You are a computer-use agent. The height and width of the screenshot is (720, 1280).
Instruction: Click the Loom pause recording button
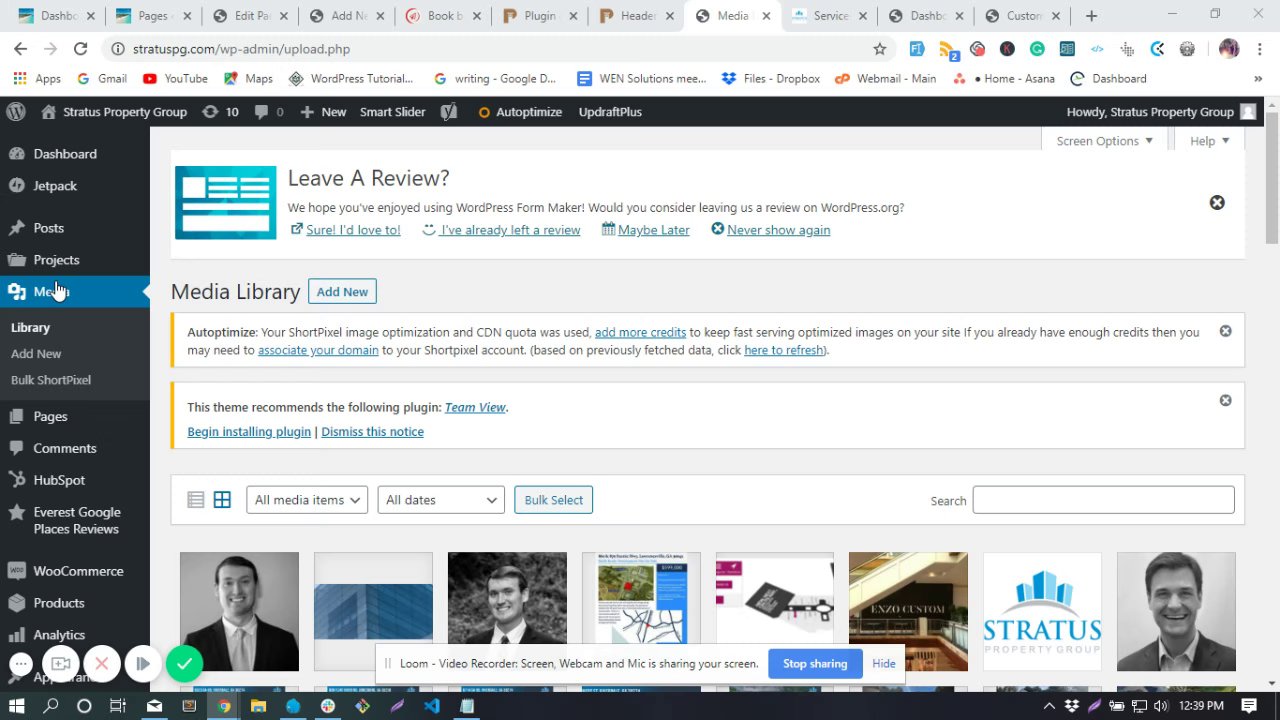143,664
